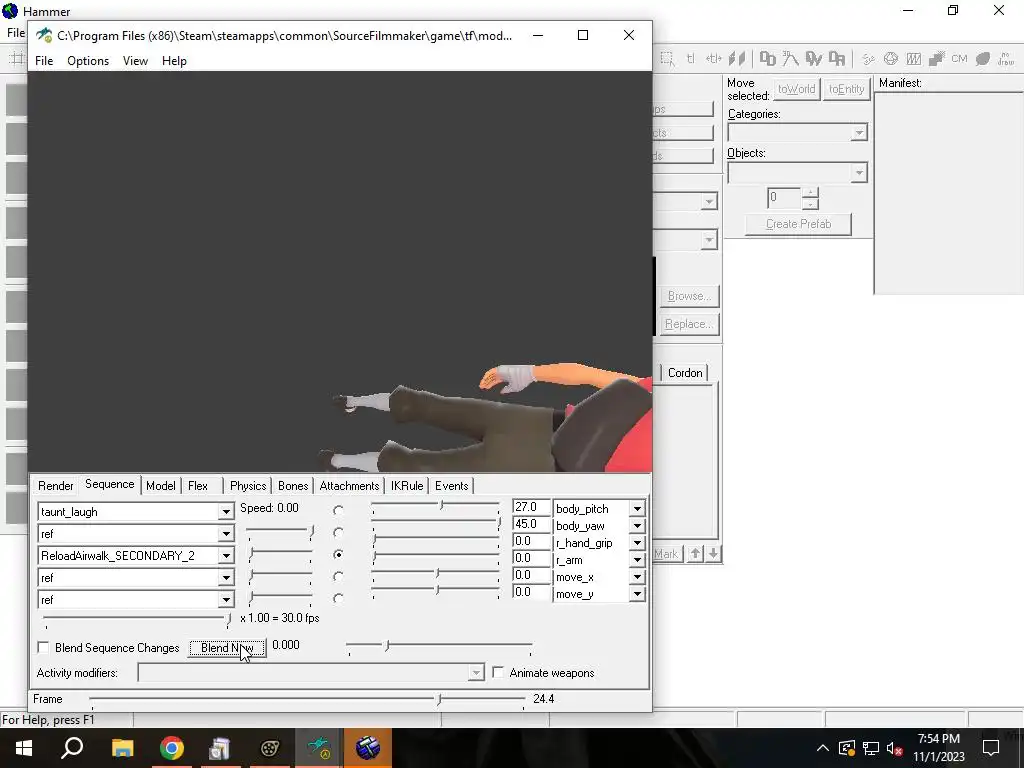Switch to Hammer via its taskbar icon
Viewport: 1024px width, 768px height.
368,748
